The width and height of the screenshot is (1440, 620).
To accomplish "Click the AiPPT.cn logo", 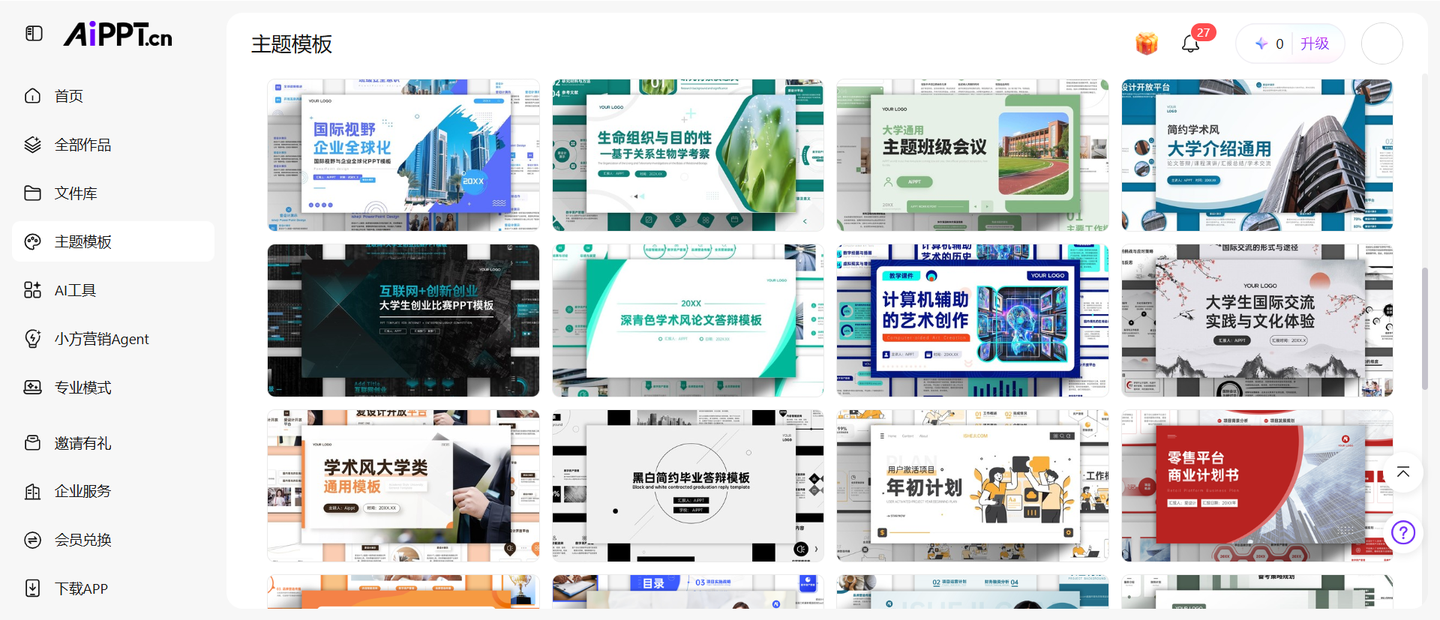I will coord(118,34).
